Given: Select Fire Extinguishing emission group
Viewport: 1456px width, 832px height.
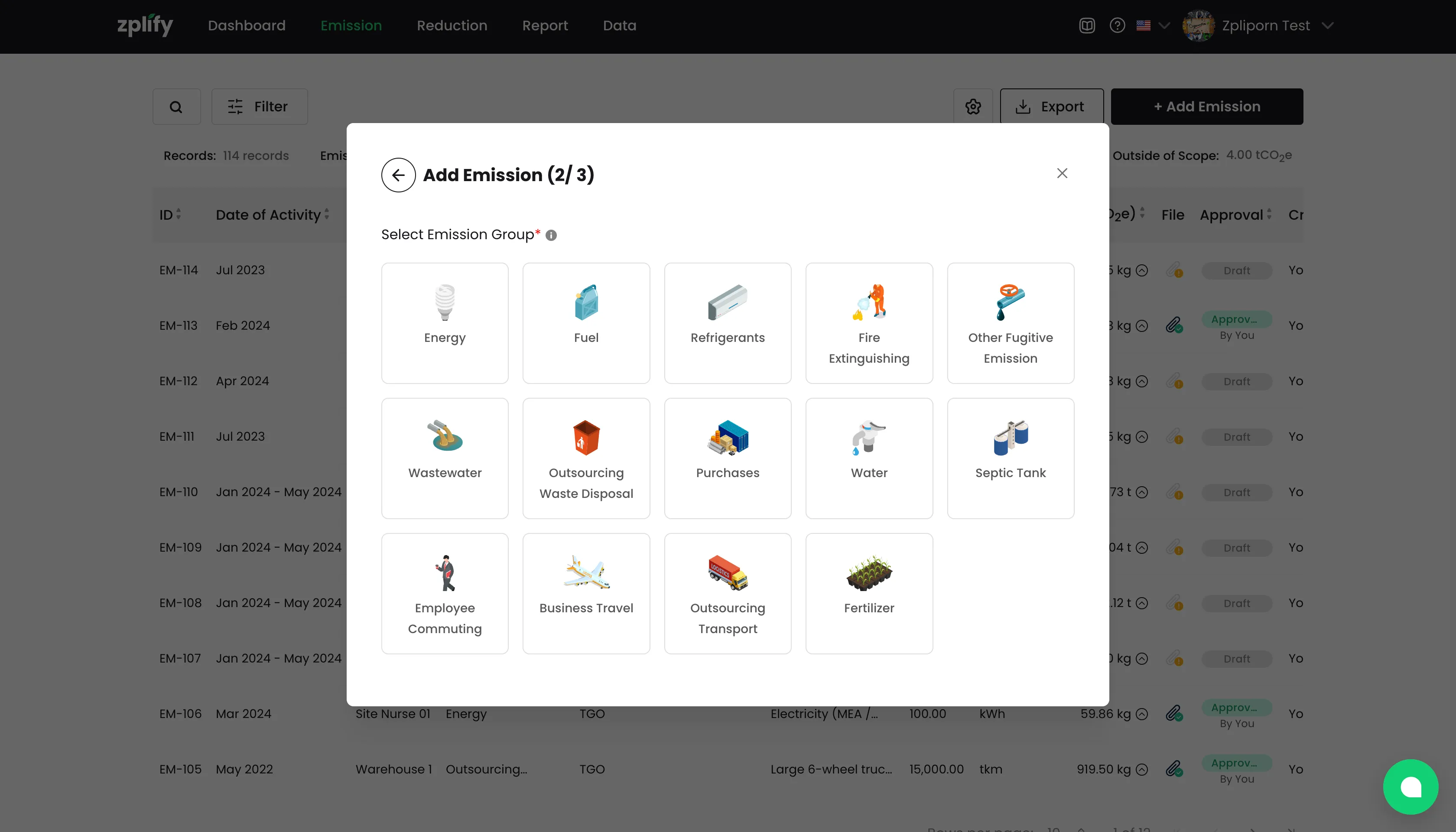Looking at the screenshot, I should pos(868,323).
